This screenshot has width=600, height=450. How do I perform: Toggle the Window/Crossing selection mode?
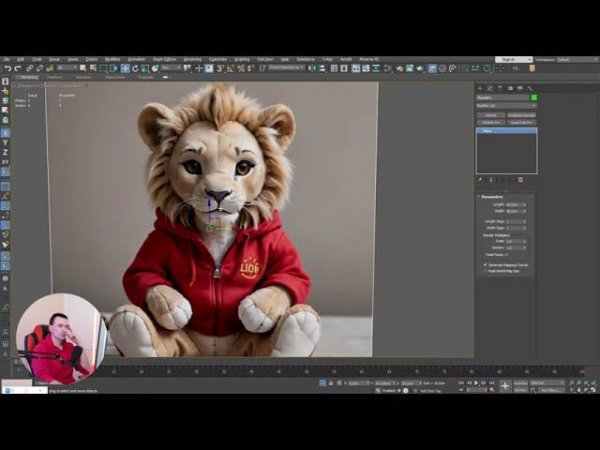click(114, 68)
